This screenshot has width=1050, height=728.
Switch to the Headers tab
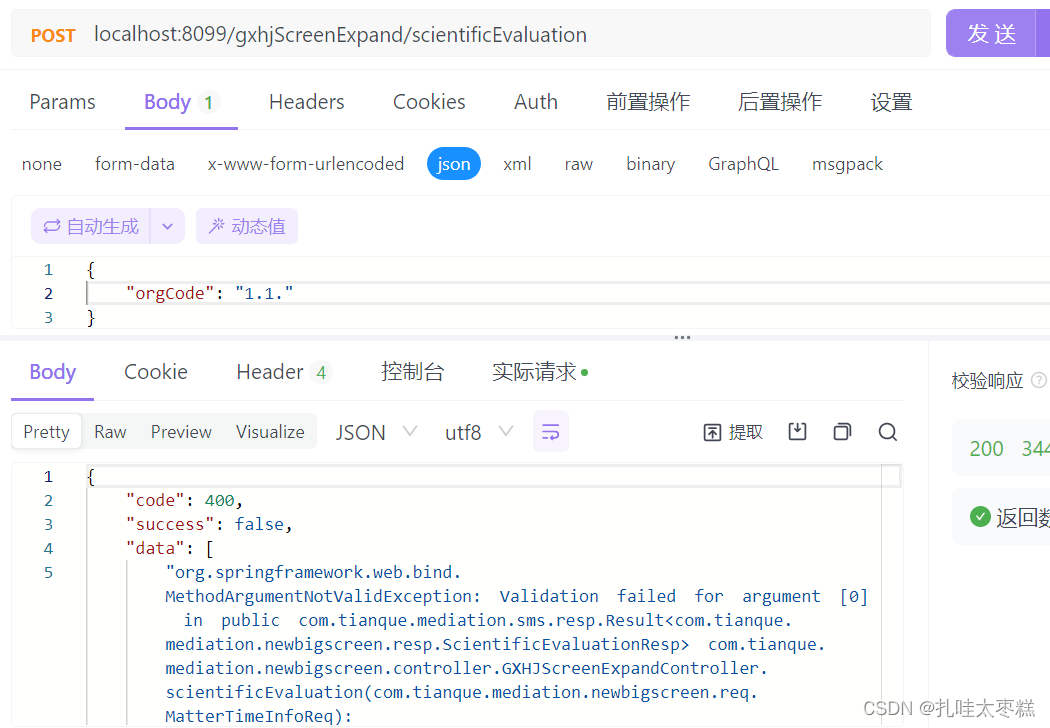coord(306,101)
